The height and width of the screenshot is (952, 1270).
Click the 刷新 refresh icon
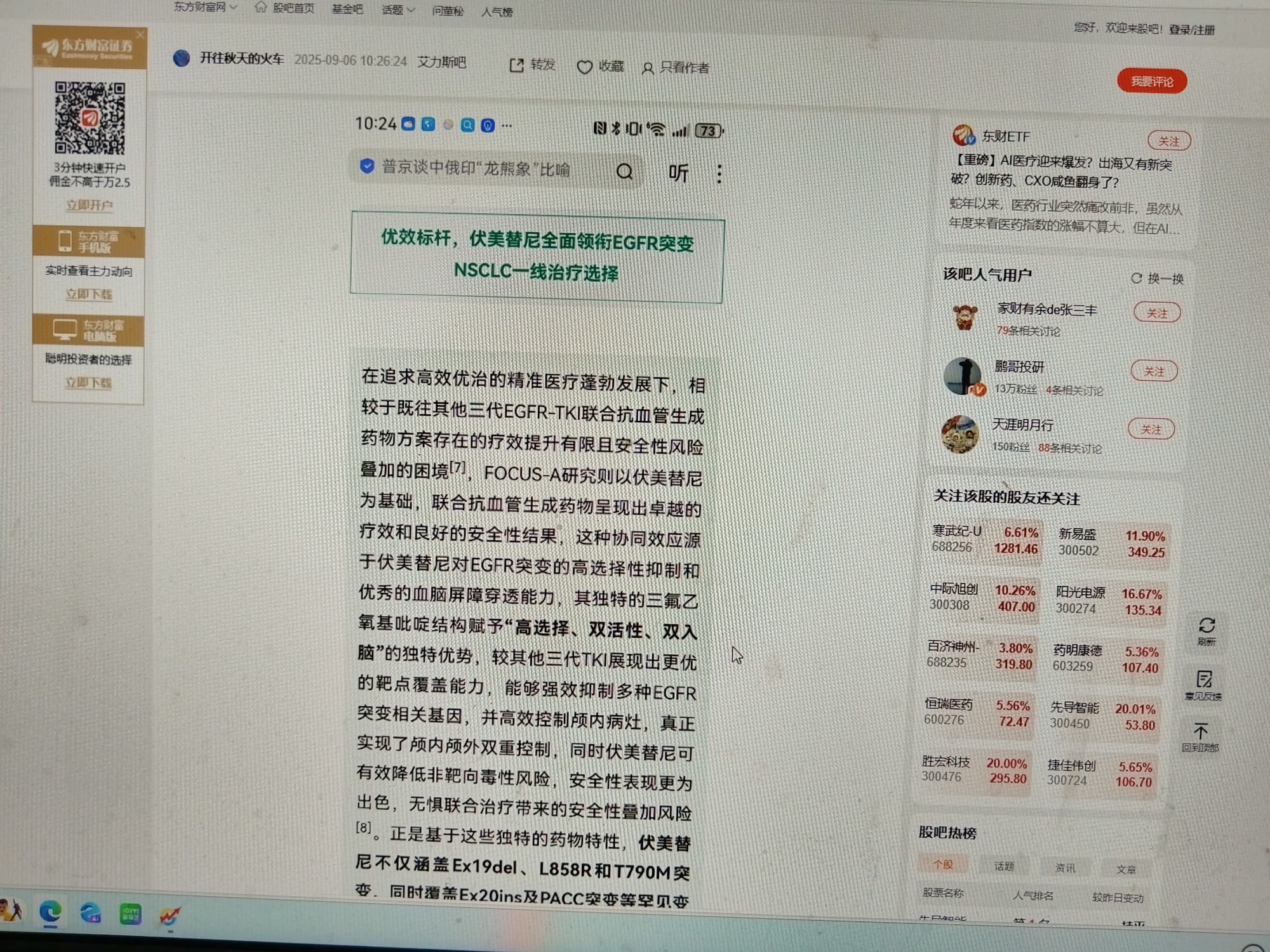[x=1206, y=625]
